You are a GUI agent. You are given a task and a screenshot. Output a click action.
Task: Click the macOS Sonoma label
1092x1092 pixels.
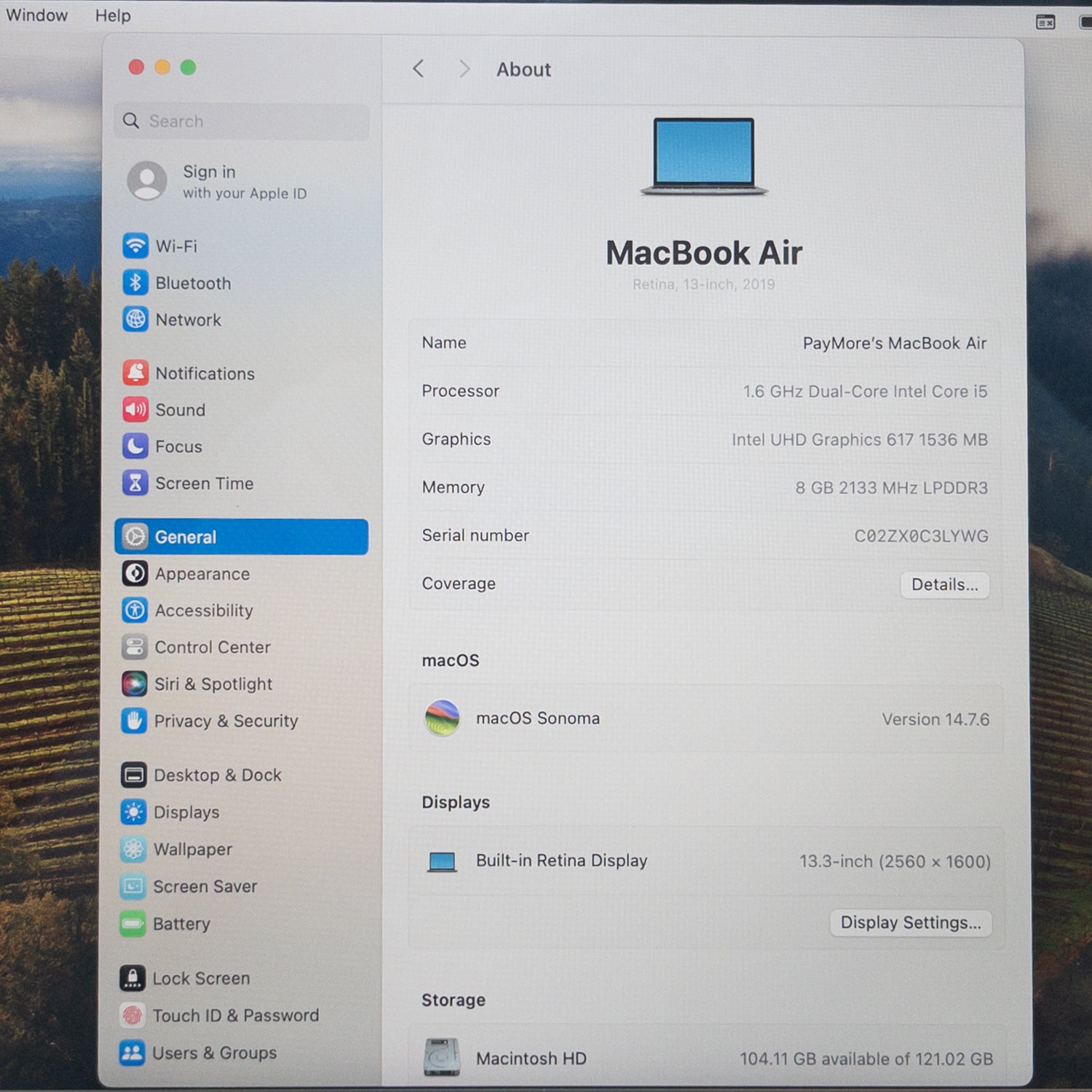tap(538, 718)
